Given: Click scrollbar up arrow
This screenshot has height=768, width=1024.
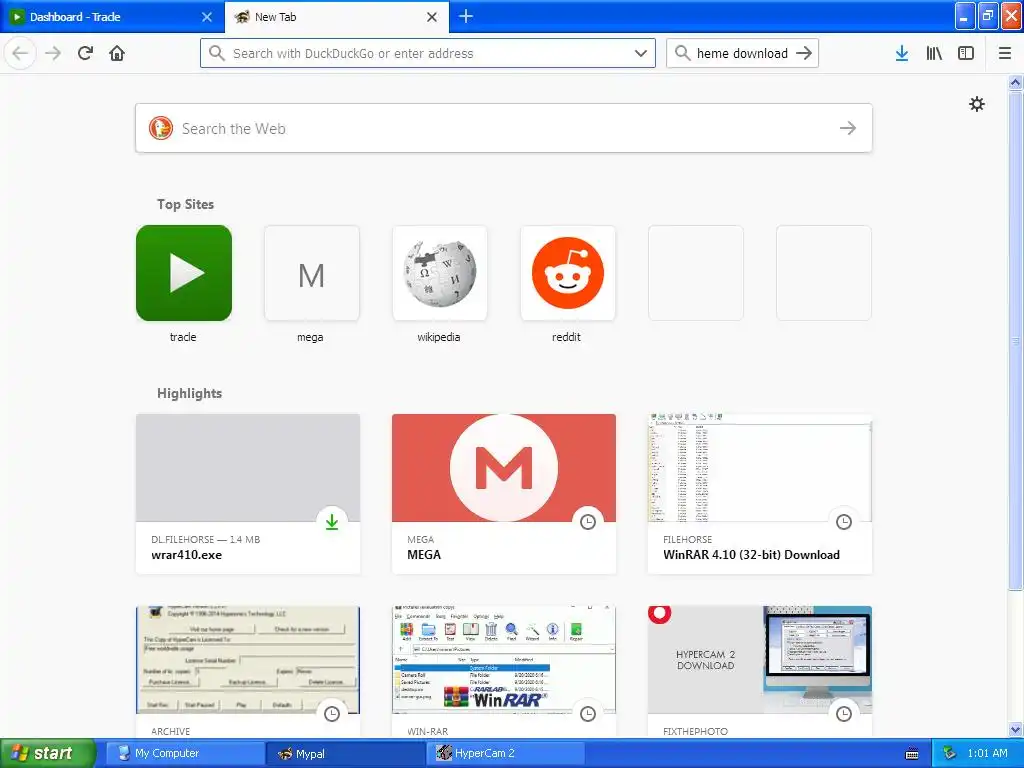Looking at the screenshot, I should 1016,82.
